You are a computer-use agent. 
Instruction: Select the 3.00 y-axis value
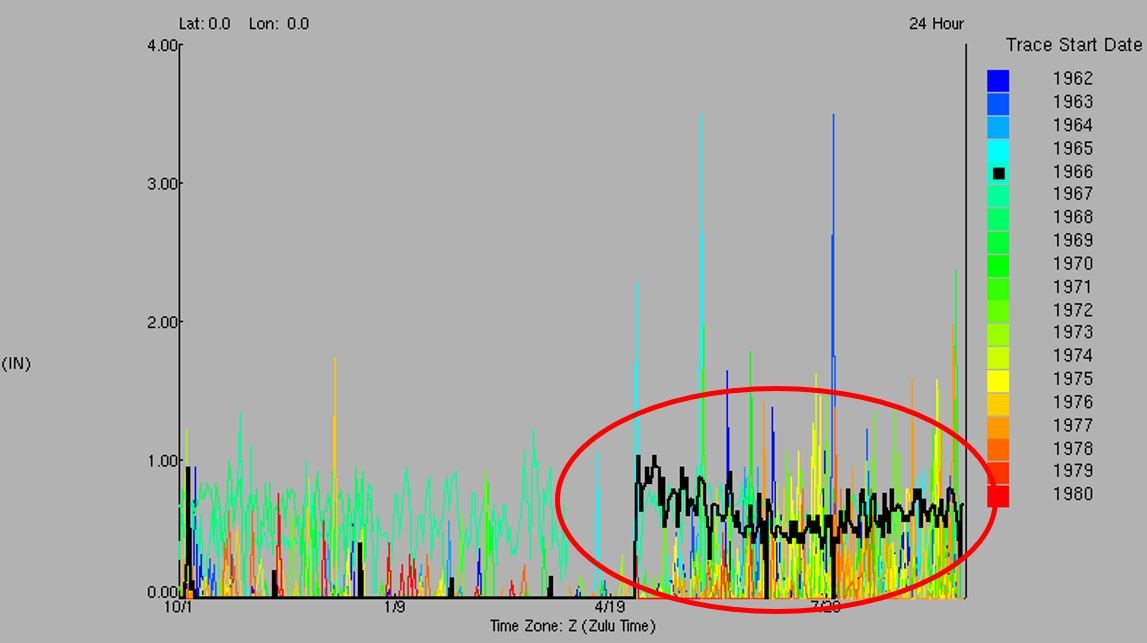[x=162, y=184]
